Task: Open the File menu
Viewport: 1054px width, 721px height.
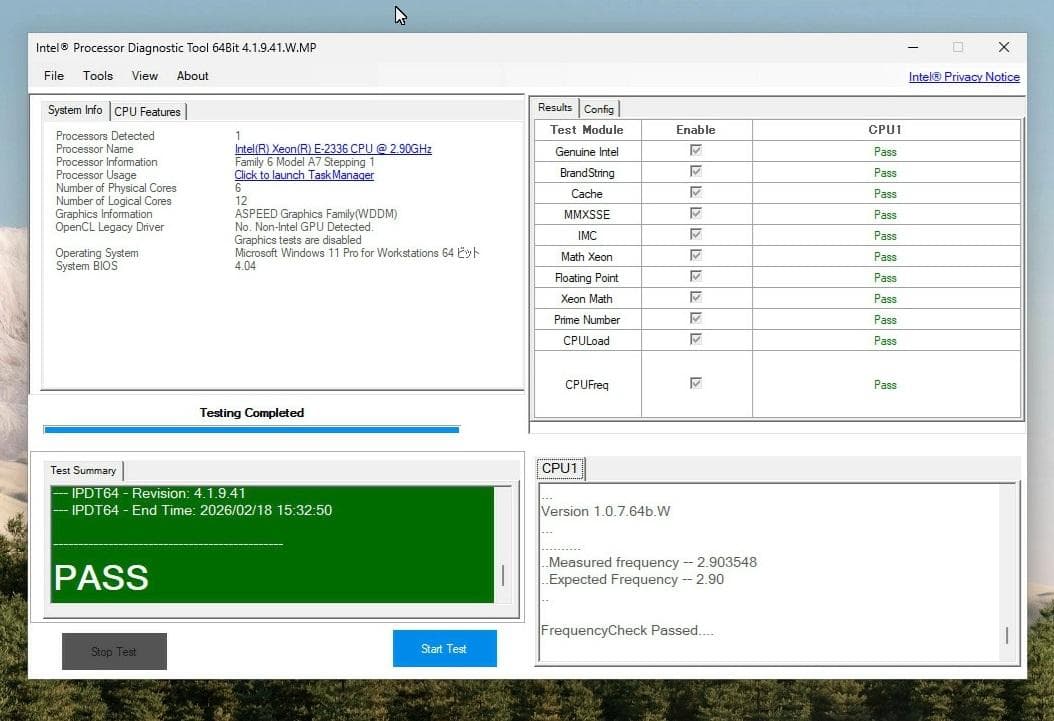Action: point(54,76)
